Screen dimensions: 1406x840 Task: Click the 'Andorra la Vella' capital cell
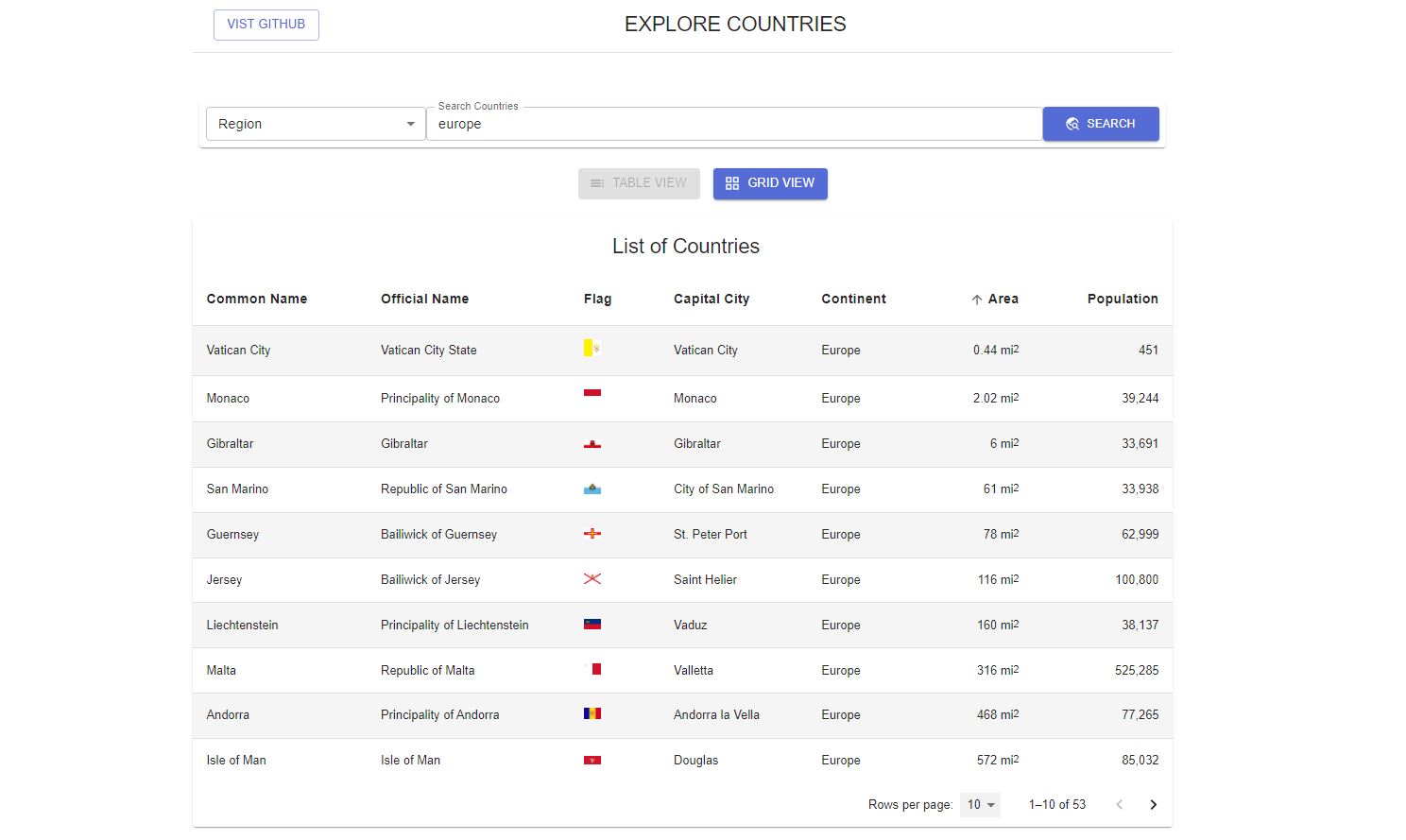[x=716, y=714]
